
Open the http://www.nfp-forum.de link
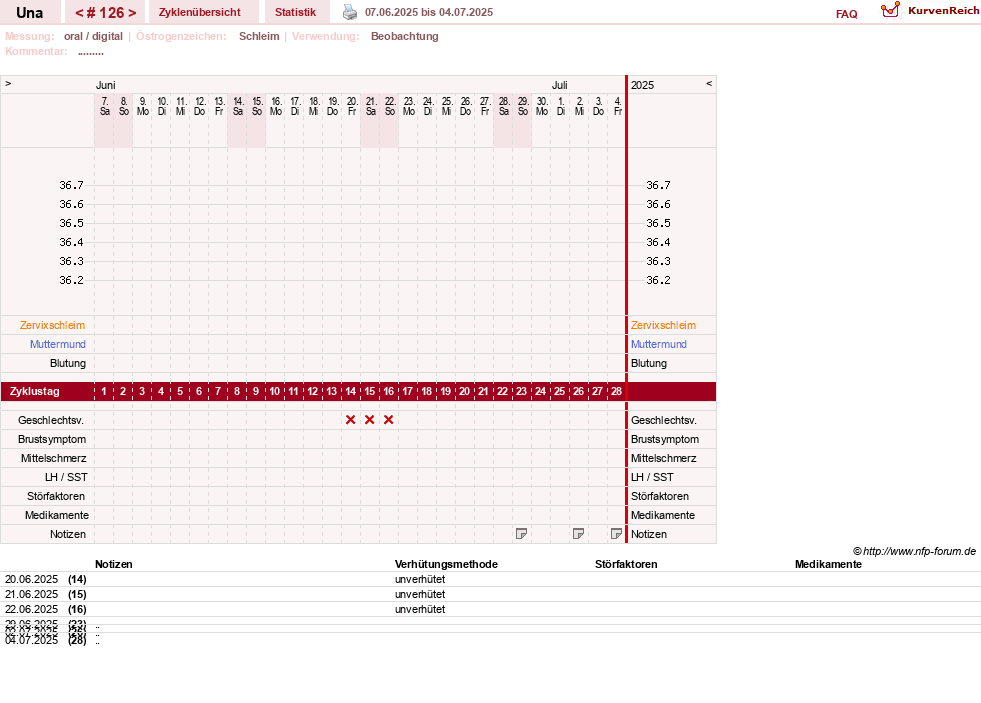pyautogui.click(x=919, y=551)
